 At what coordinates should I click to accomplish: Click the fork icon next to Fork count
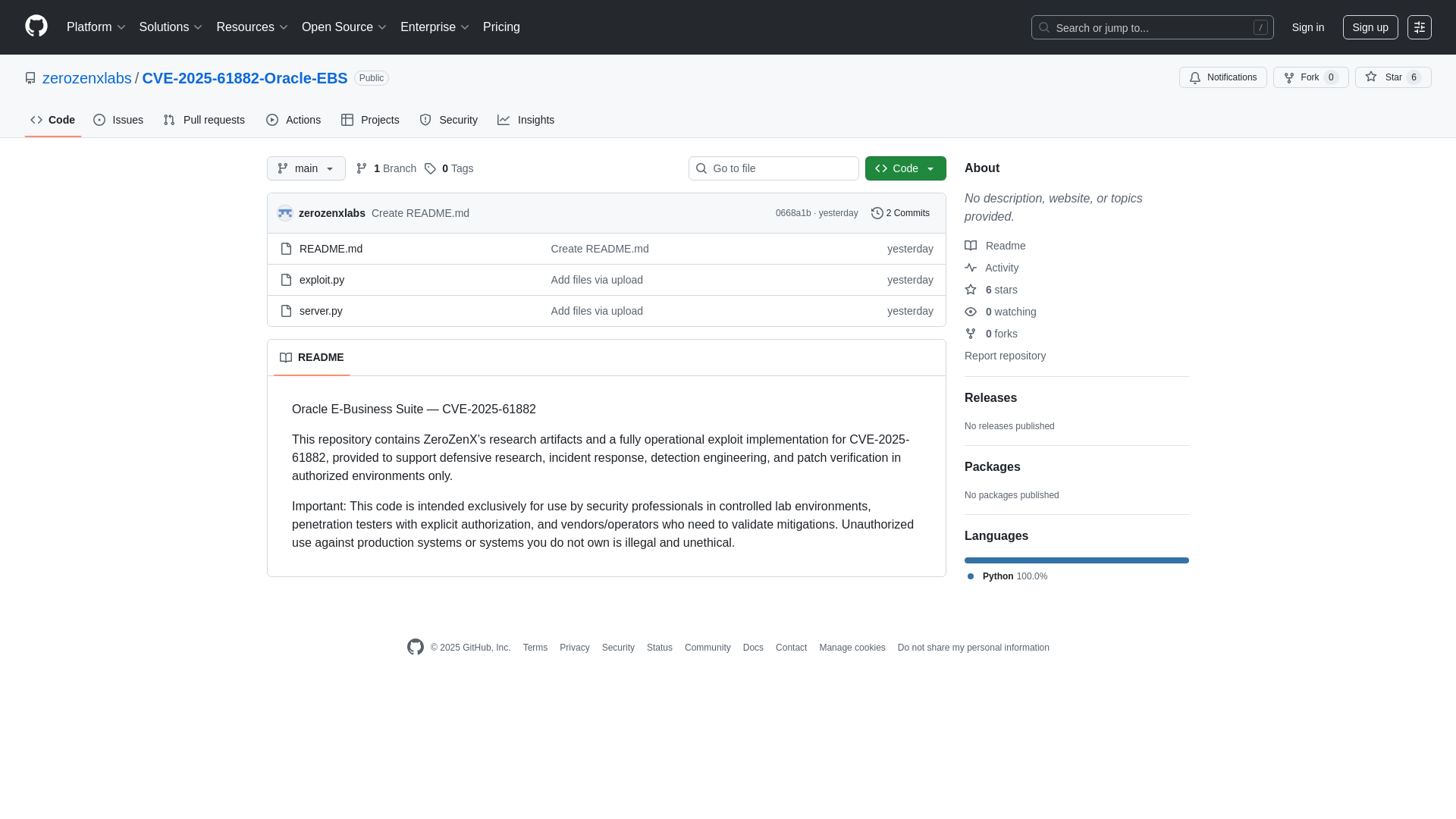(1290, 77)
